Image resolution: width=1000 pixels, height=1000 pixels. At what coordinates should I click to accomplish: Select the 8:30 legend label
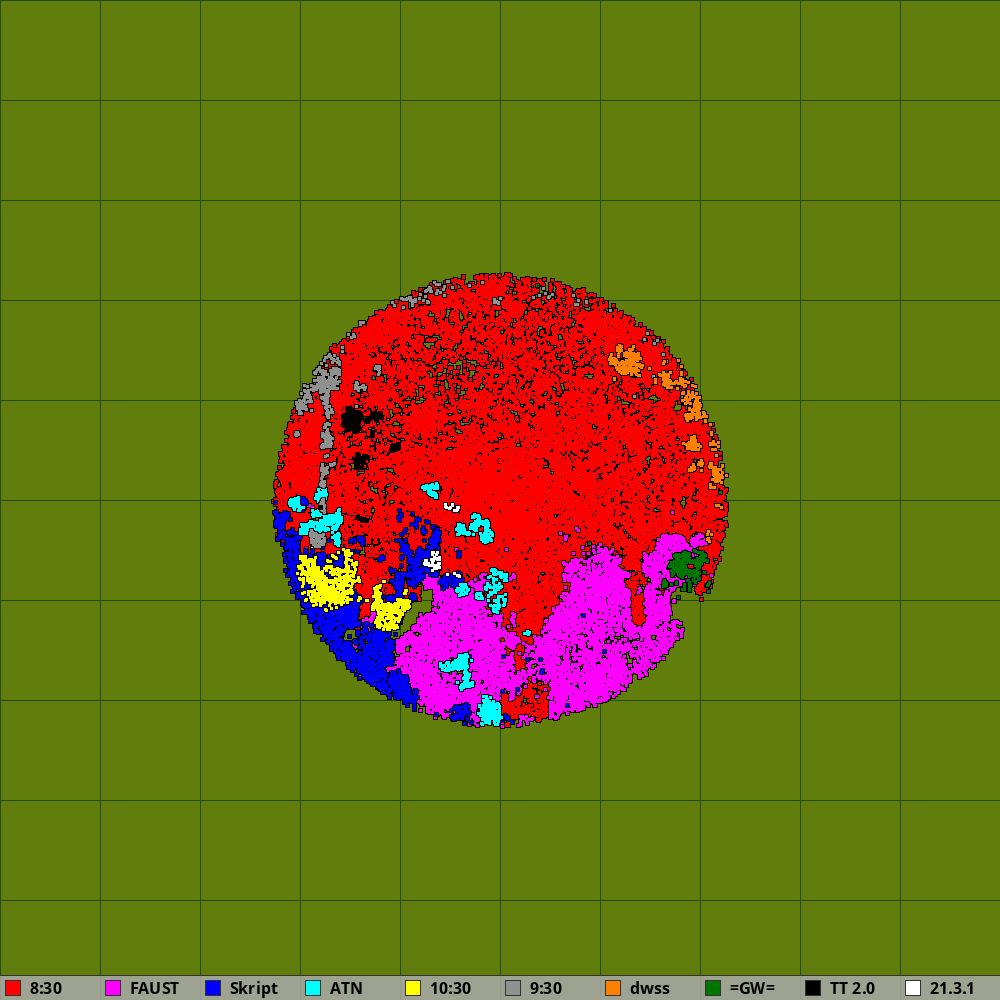click(x=46, y=989)
